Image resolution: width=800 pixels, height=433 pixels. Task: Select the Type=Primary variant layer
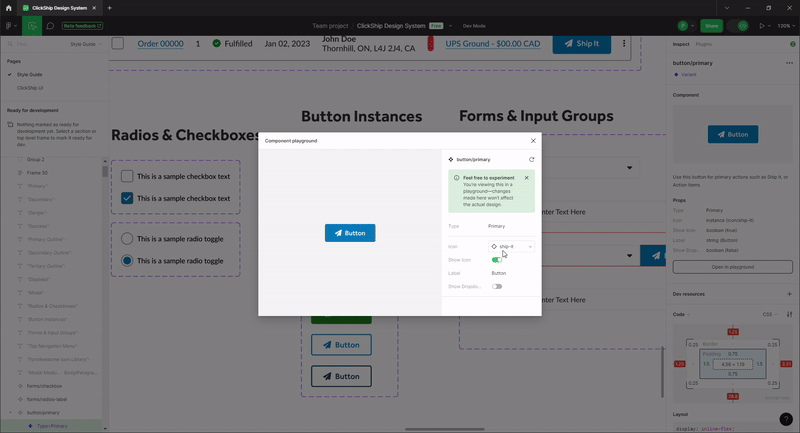pyautogui.click(x=51, y=426)
